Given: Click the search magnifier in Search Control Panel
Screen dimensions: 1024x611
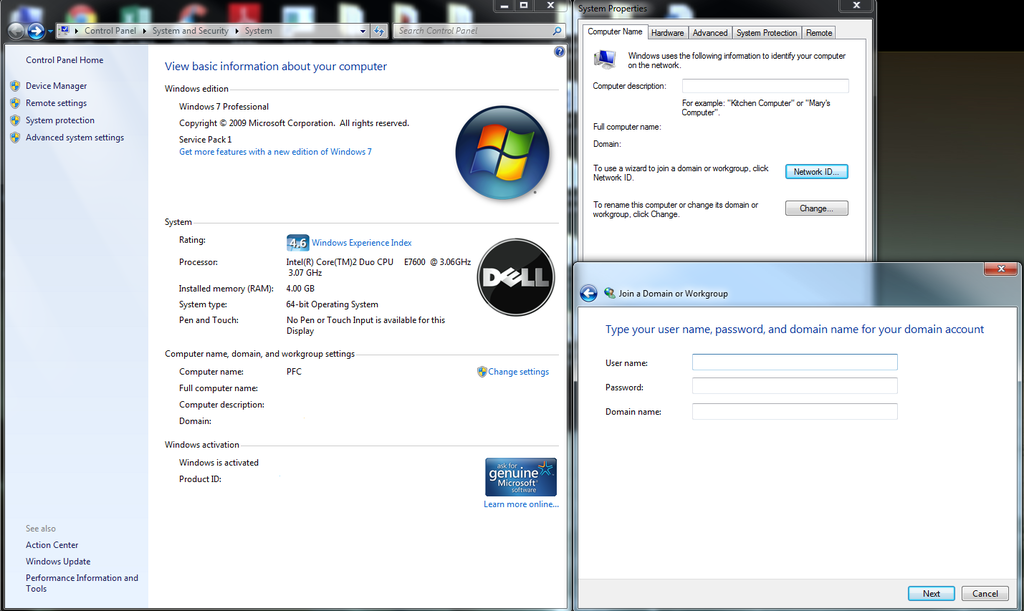Looking at the screenshot, I should pyautogui.click(x=555, y=31).
